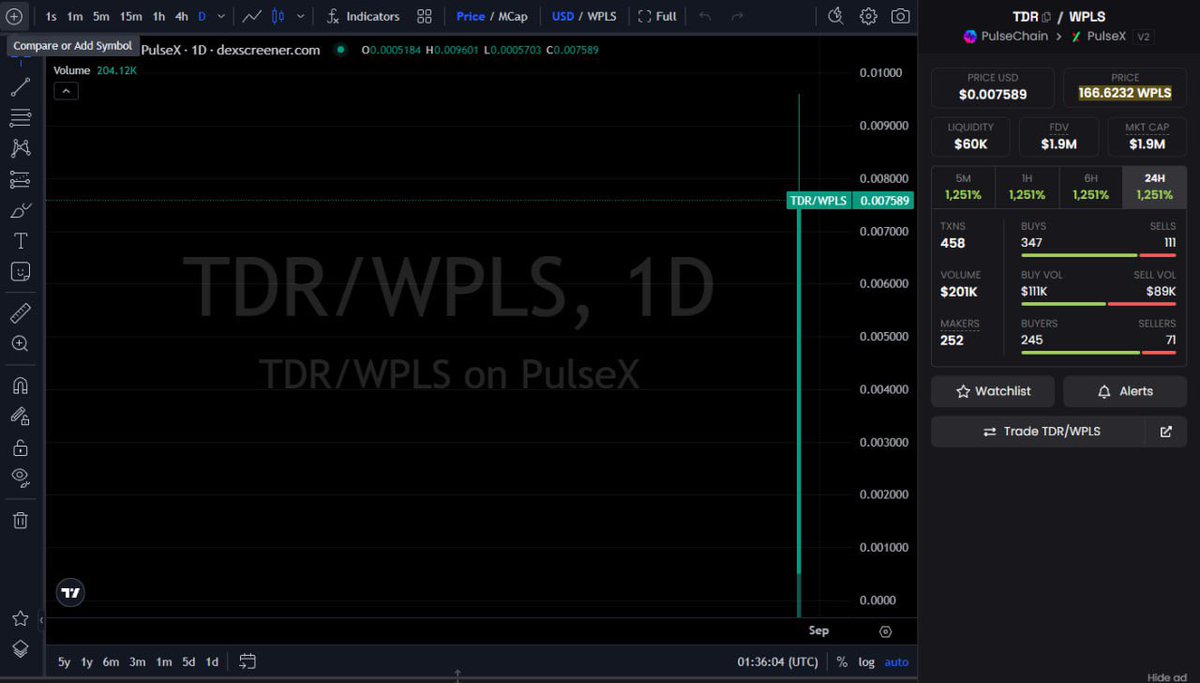Toggle log scale
Viewport: 1200px width, 683px height.
[866, 662]
